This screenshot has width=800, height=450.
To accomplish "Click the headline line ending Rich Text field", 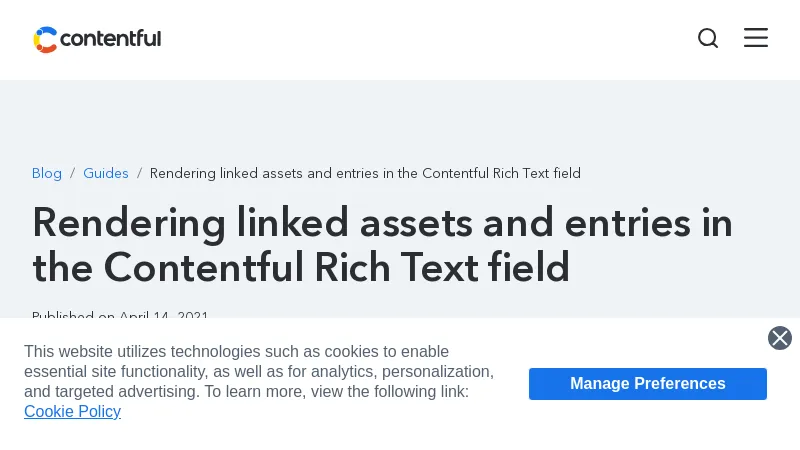I will [301, 267].
